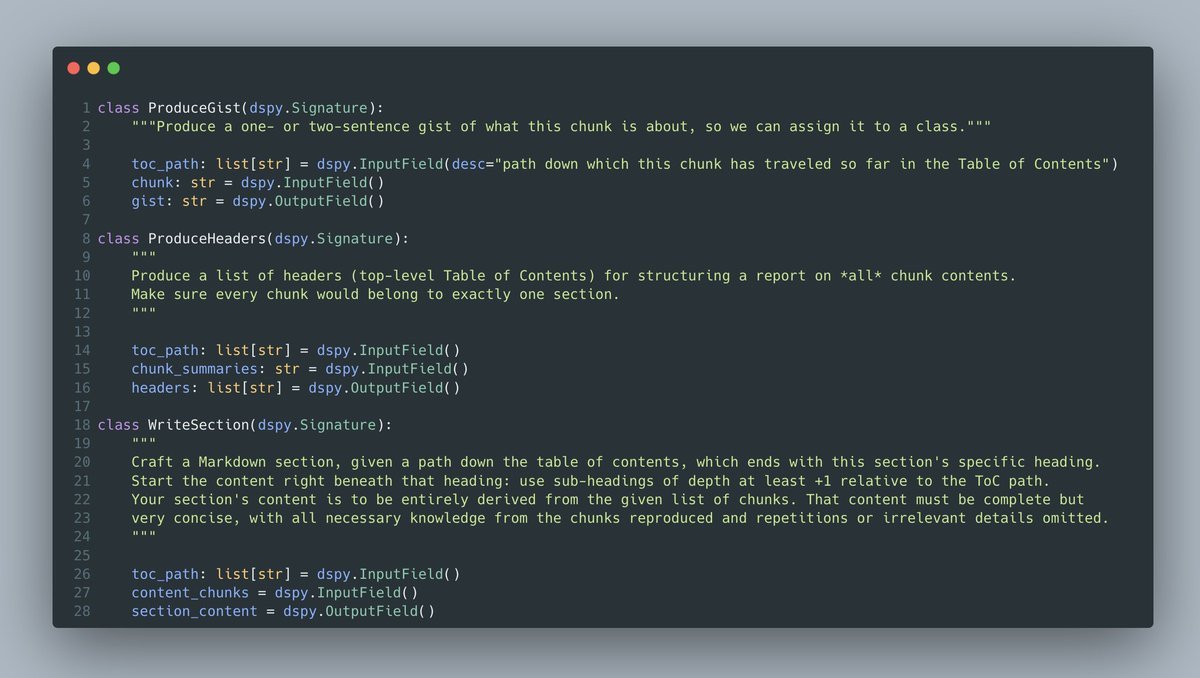Click the gist output field variable

(x=148, y=201)
